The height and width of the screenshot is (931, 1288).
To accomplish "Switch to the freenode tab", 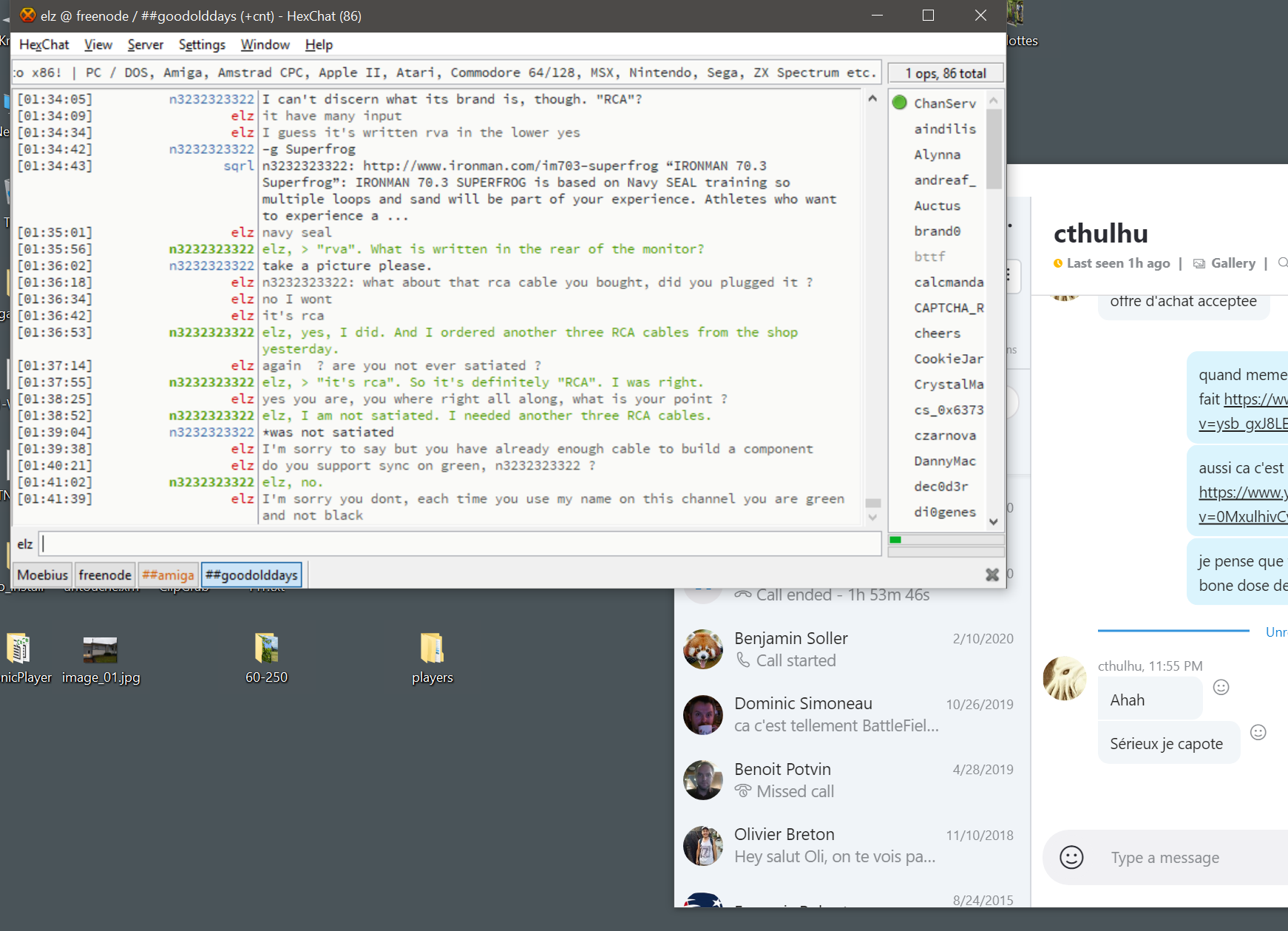I will click(104, 575).
